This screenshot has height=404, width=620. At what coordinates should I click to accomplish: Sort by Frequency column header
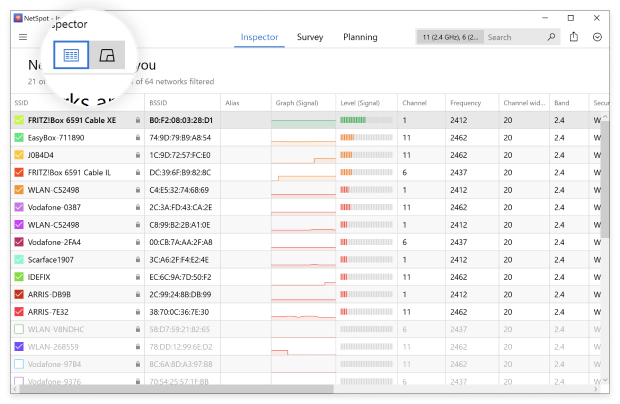(x=472, y=103)
